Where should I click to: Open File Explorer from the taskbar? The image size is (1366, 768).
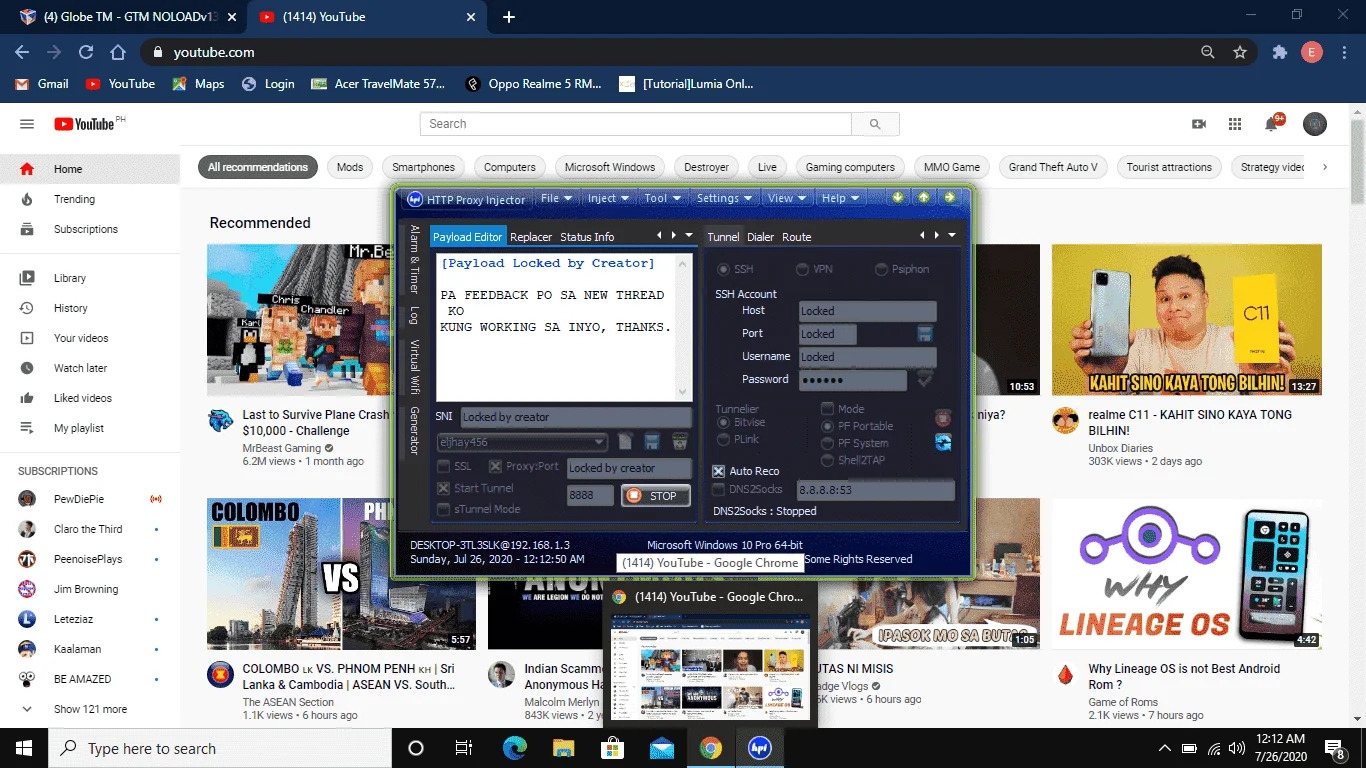point(564,748)
